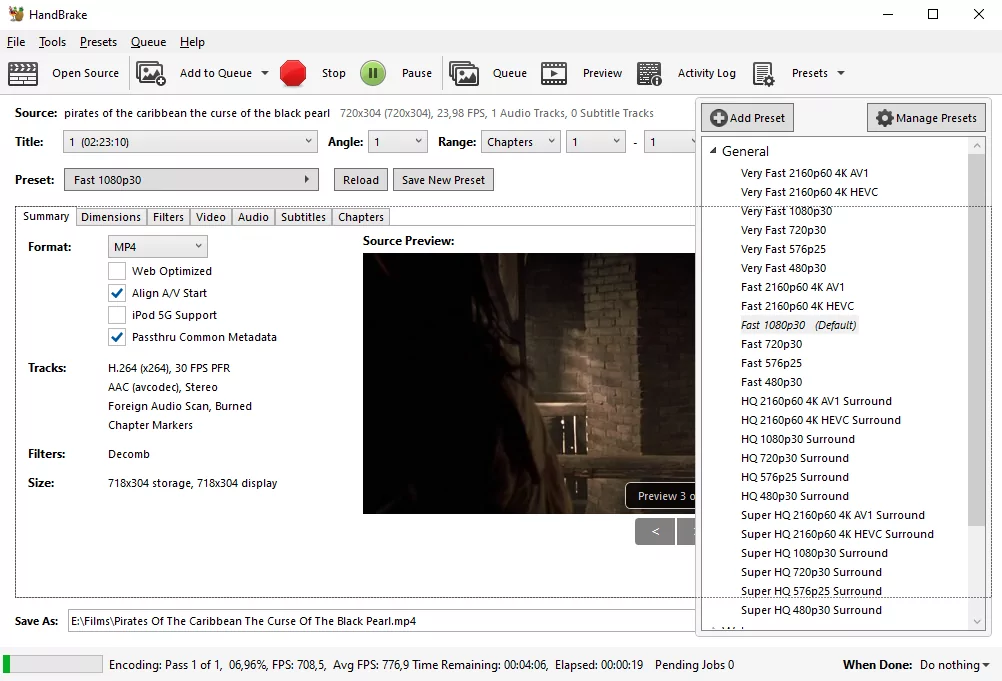
Task: Click the plus icon on Add Preset
Action: 719,118
